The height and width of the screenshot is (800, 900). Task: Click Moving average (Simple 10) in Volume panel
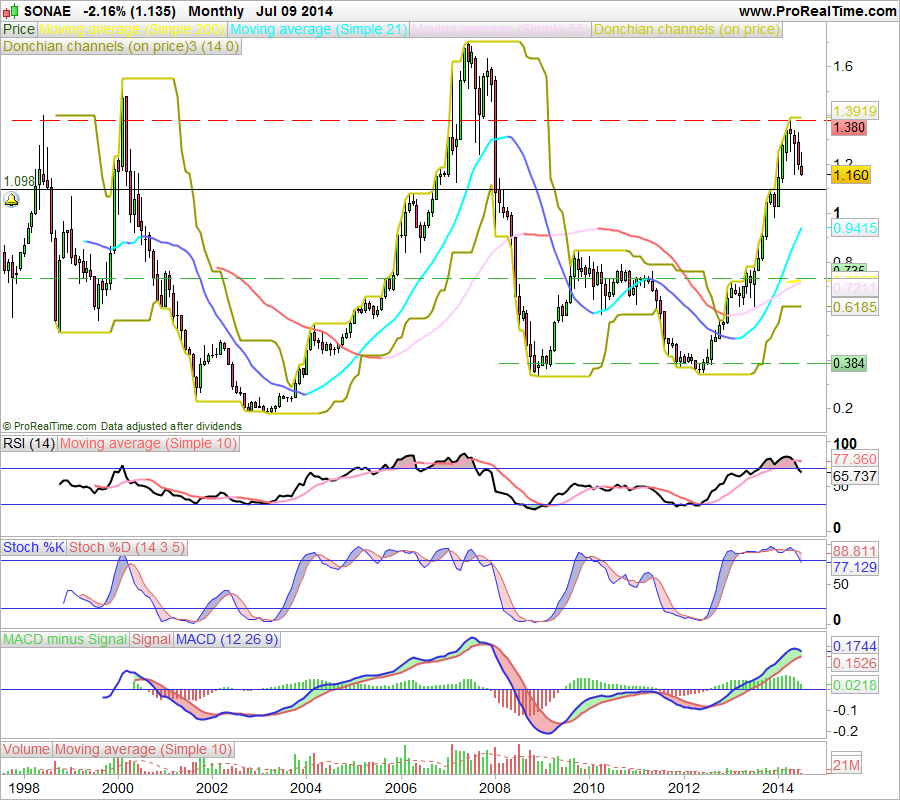coord(143,749)
